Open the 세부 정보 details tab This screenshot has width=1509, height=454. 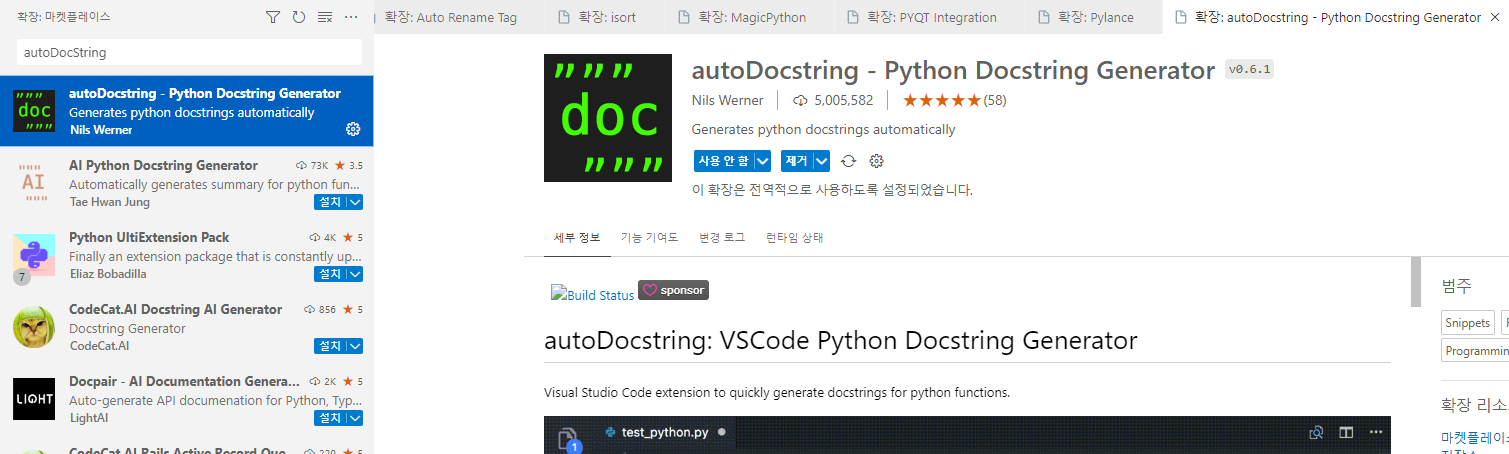pos(577,238)
